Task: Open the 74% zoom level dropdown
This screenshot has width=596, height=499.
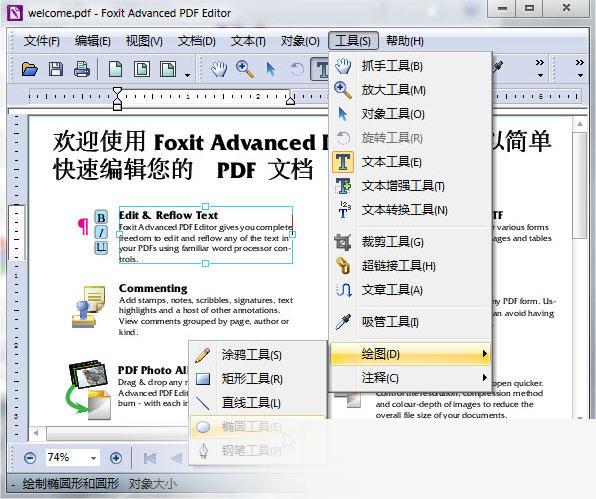Action: 93,458
